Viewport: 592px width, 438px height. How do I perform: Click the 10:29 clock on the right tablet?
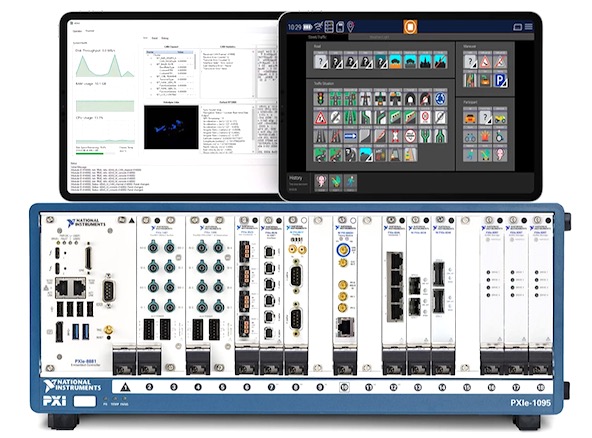294,27
